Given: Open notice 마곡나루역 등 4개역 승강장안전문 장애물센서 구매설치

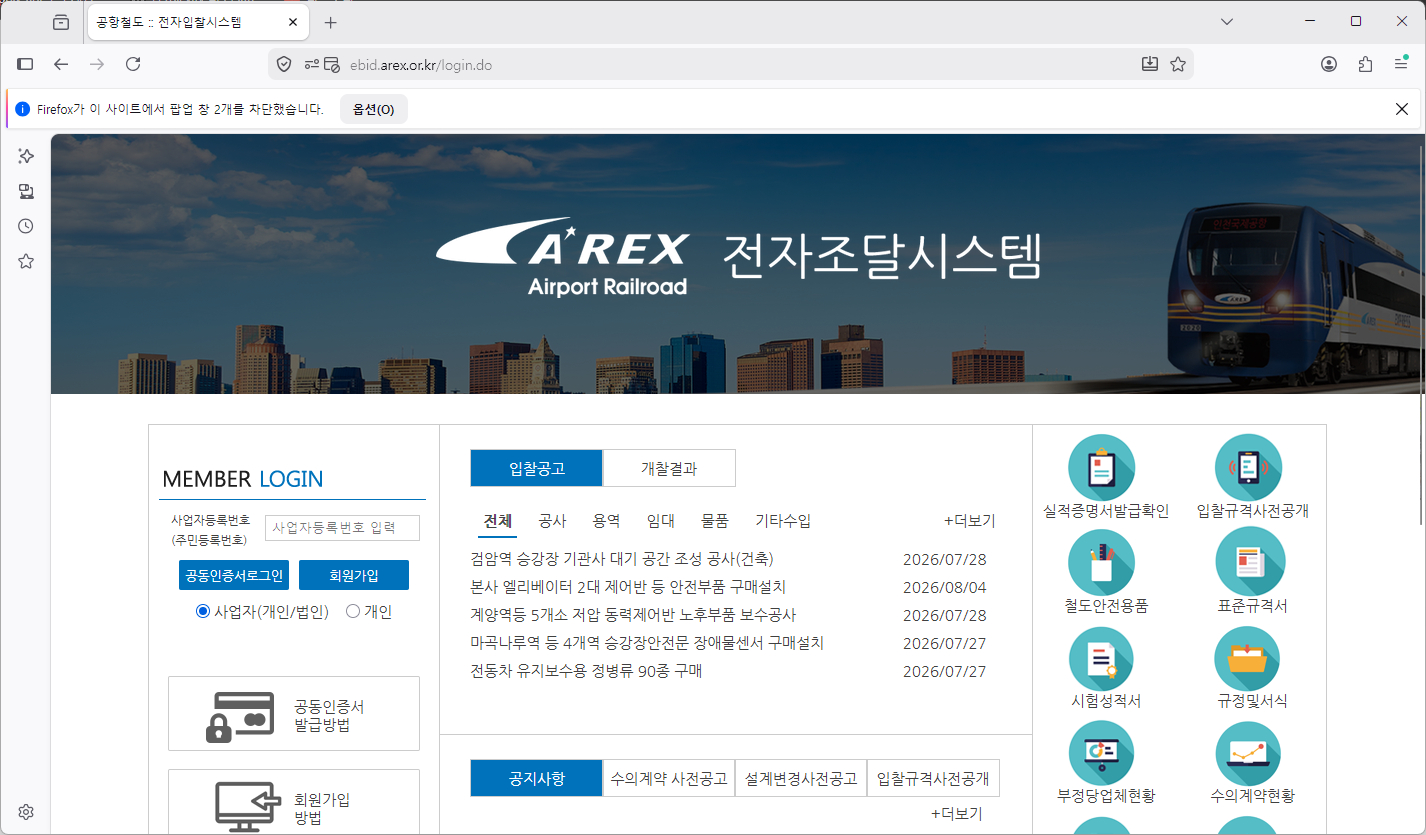Looking at the screenshot, I should coord(647,643).
